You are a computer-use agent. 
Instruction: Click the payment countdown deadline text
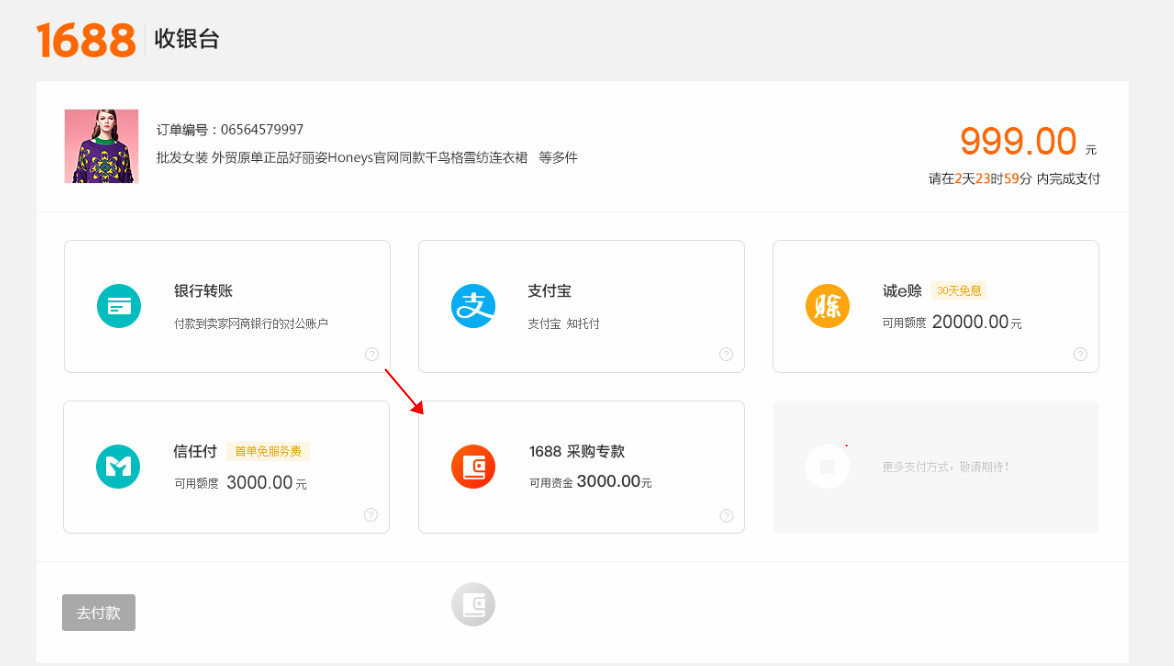[x=1015, y=178]
